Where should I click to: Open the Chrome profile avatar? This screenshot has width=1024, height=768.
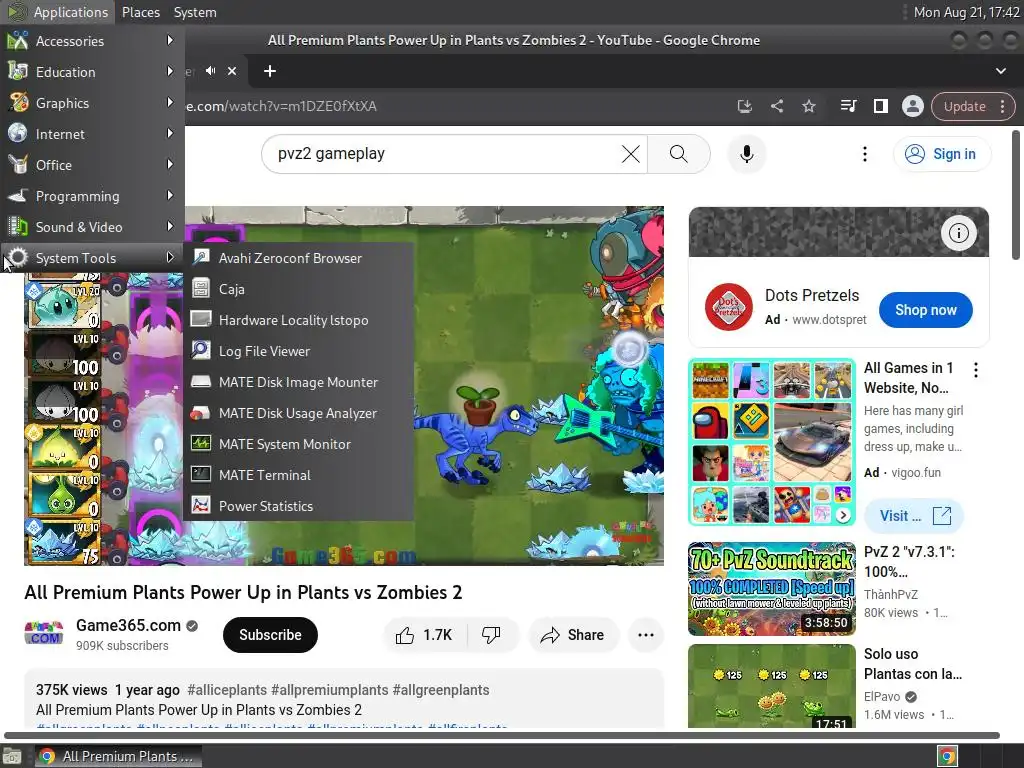pyautogui.click(x=912, y=106)
